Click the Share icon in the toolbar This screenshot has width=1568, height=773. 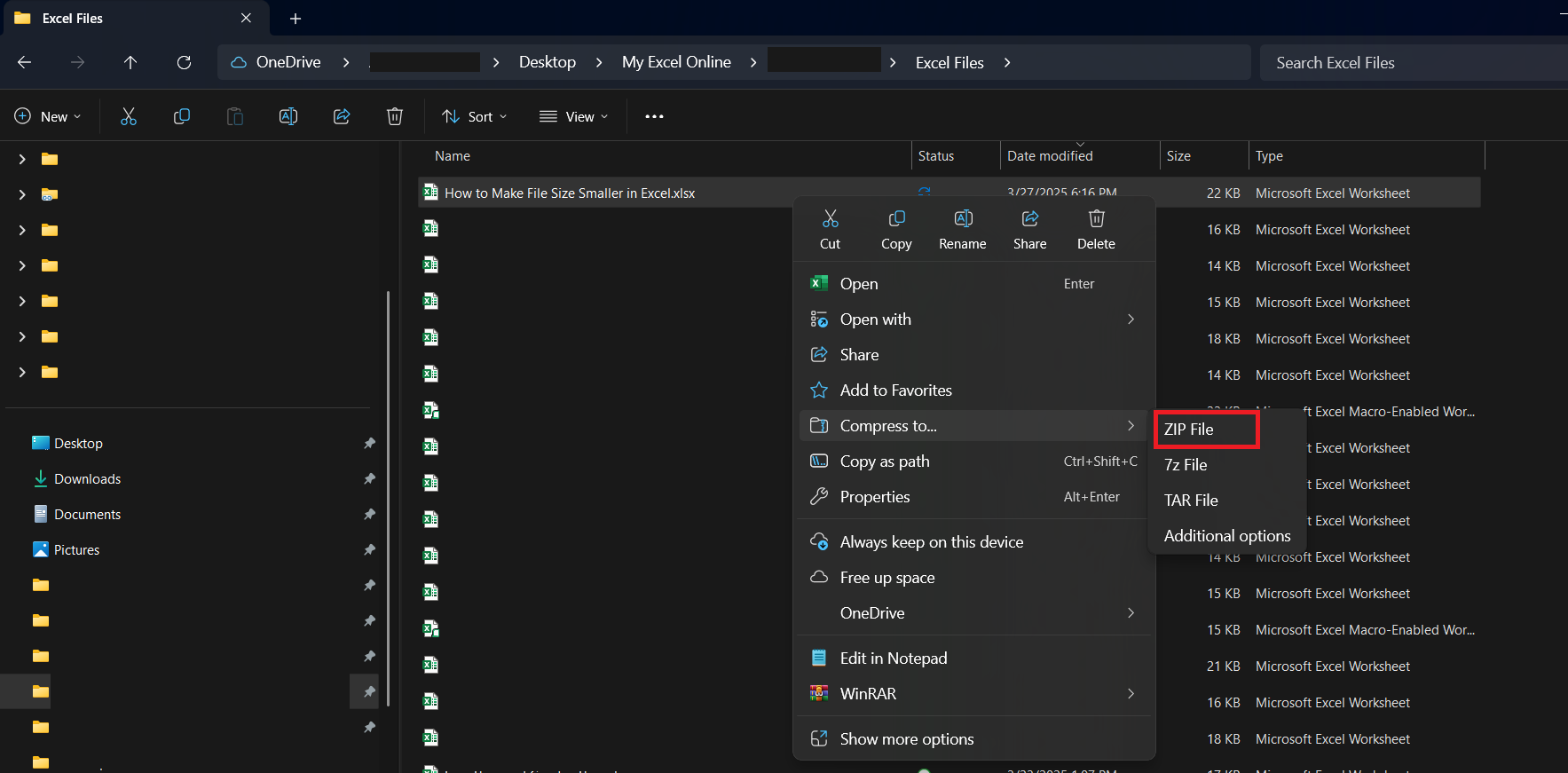(x=342, y=116)
